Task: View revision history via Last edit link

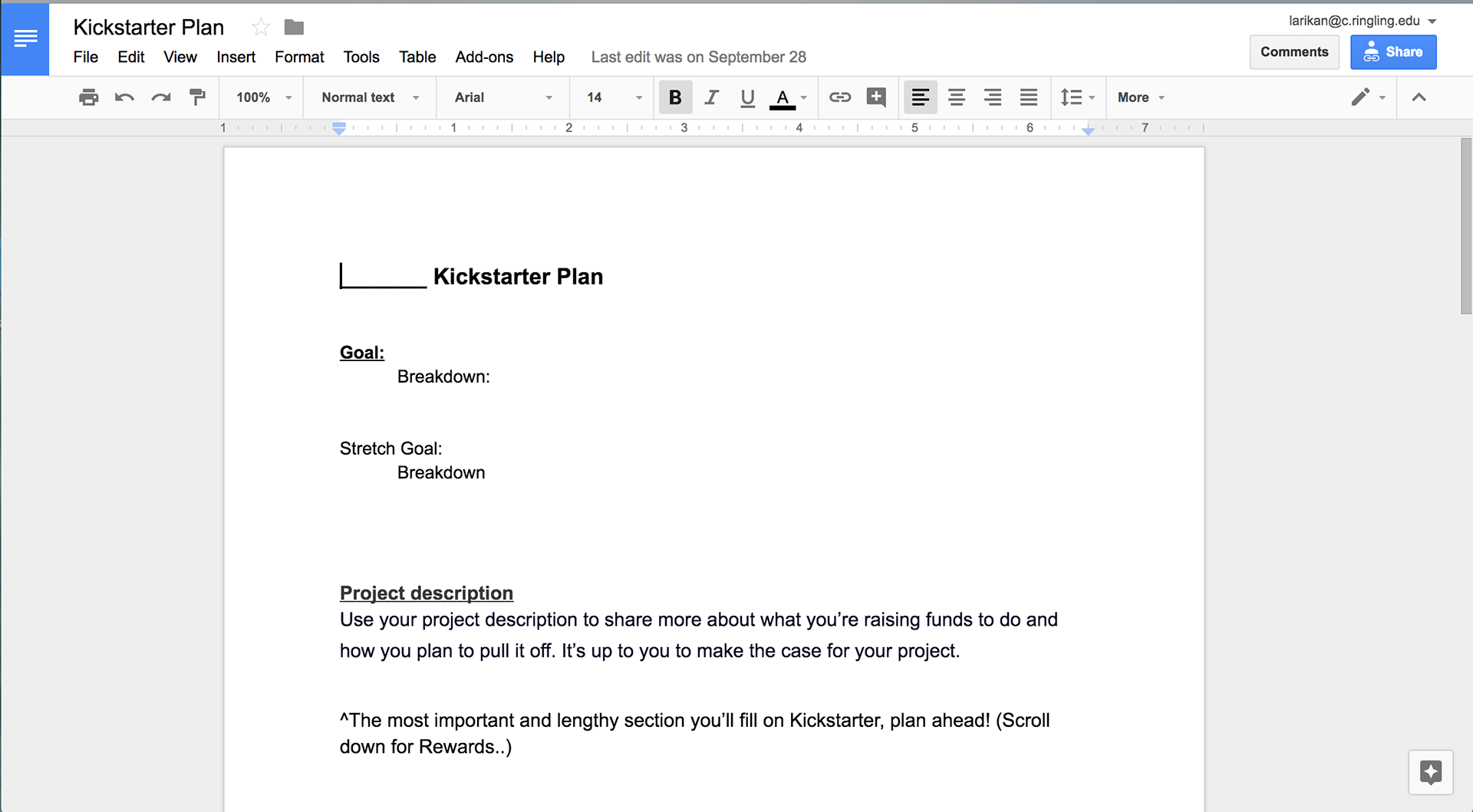Action: [x=698, y=57]
